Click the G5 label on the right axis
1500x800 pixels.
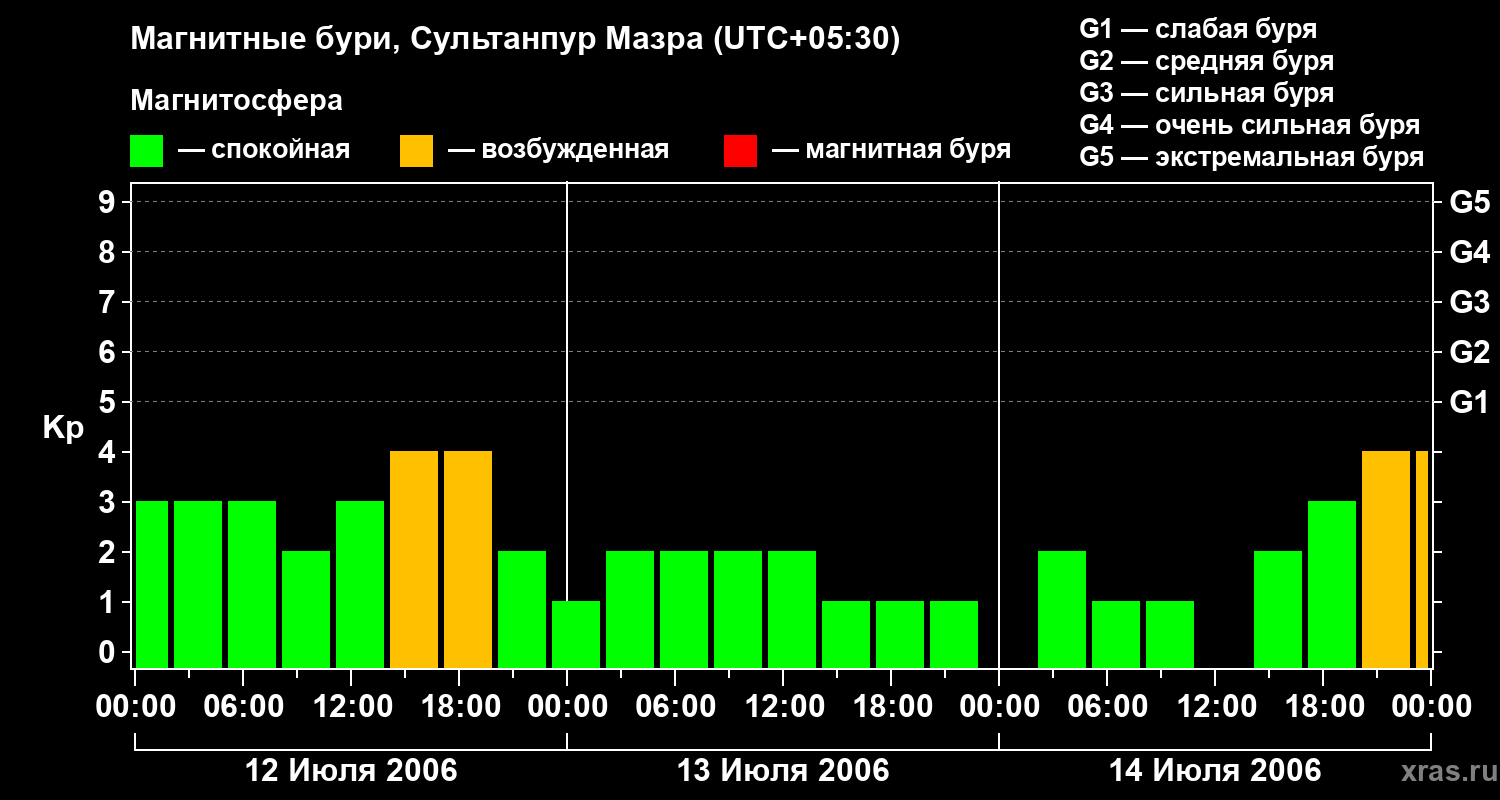[1469, 202]
